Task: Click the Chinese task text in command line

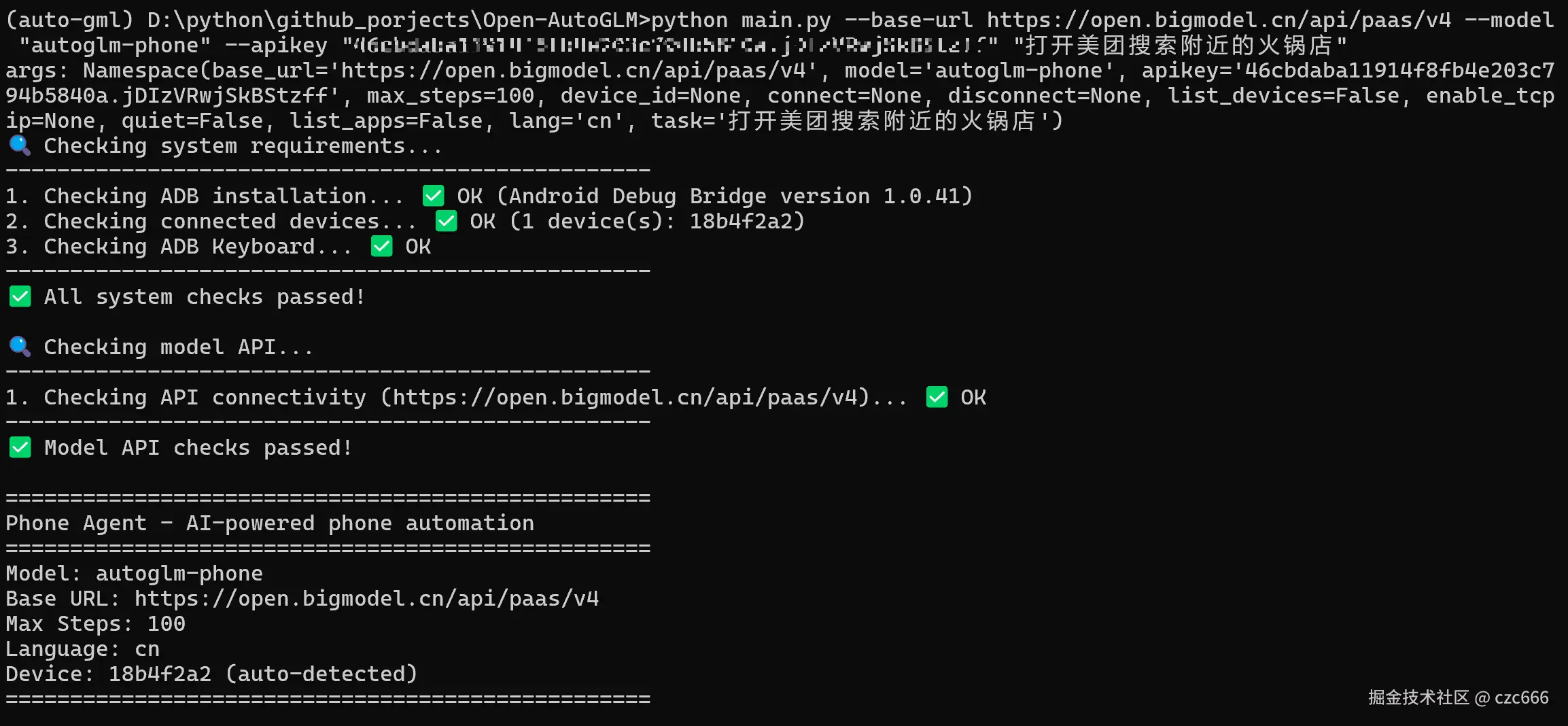Action: pyautogui.click(x=1179, y=46)
